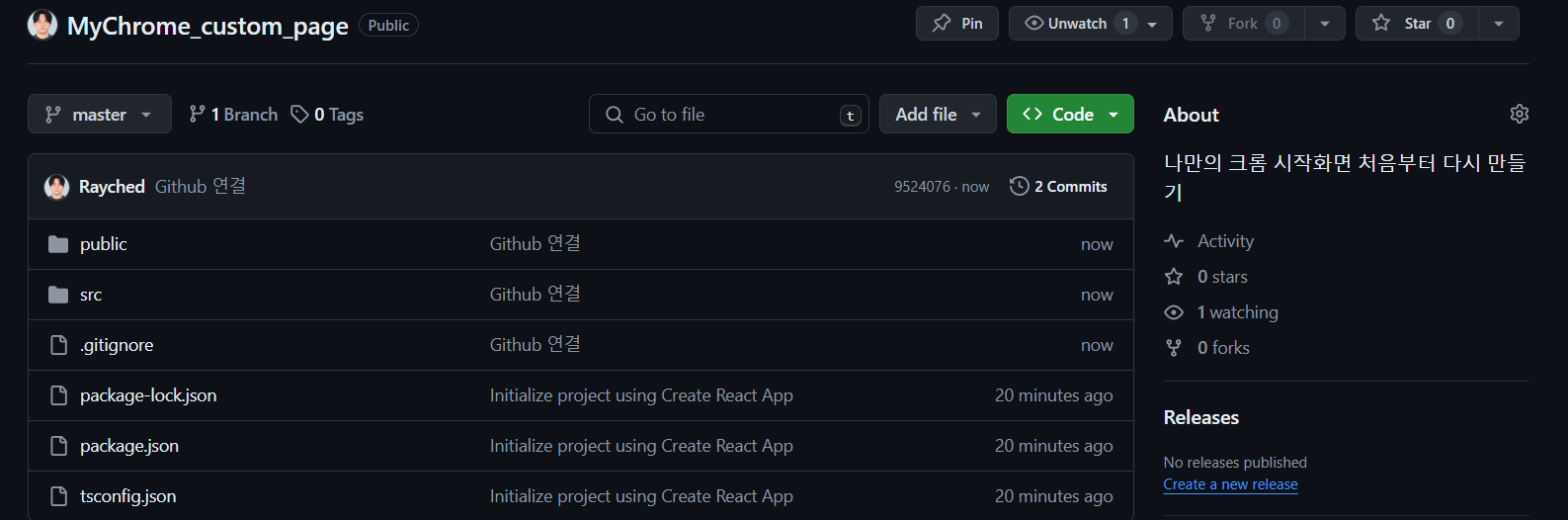
Task: Open commit hash 9524076
Action: [922, 187]
